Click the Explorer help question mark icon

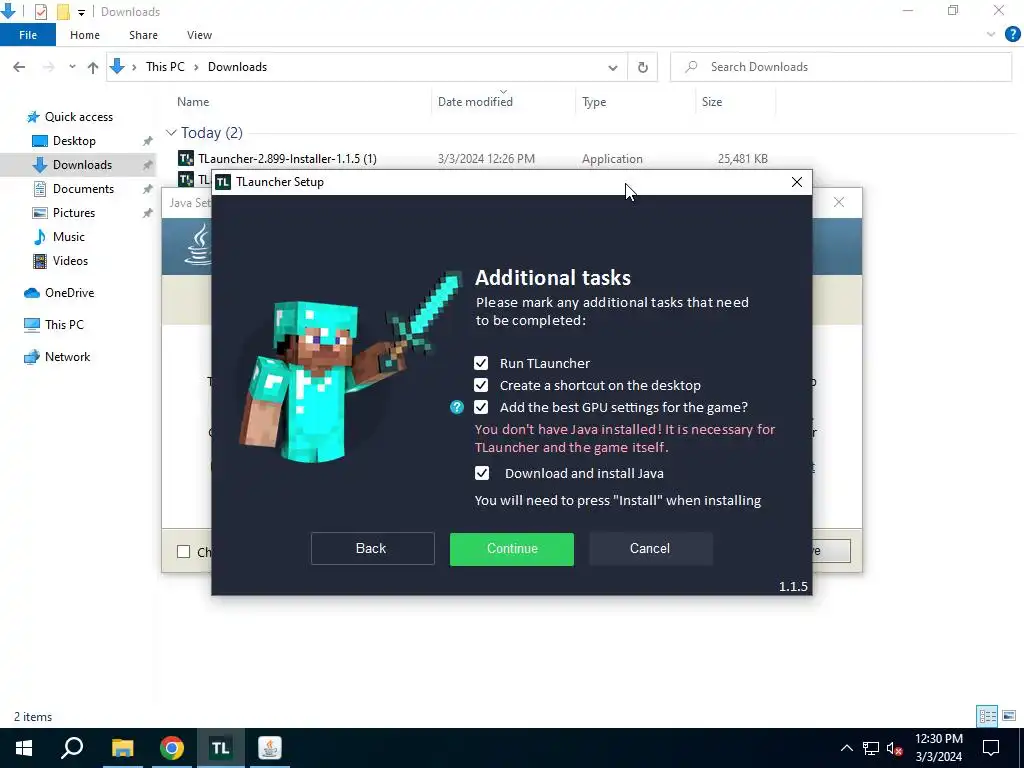pos(1012,35)
